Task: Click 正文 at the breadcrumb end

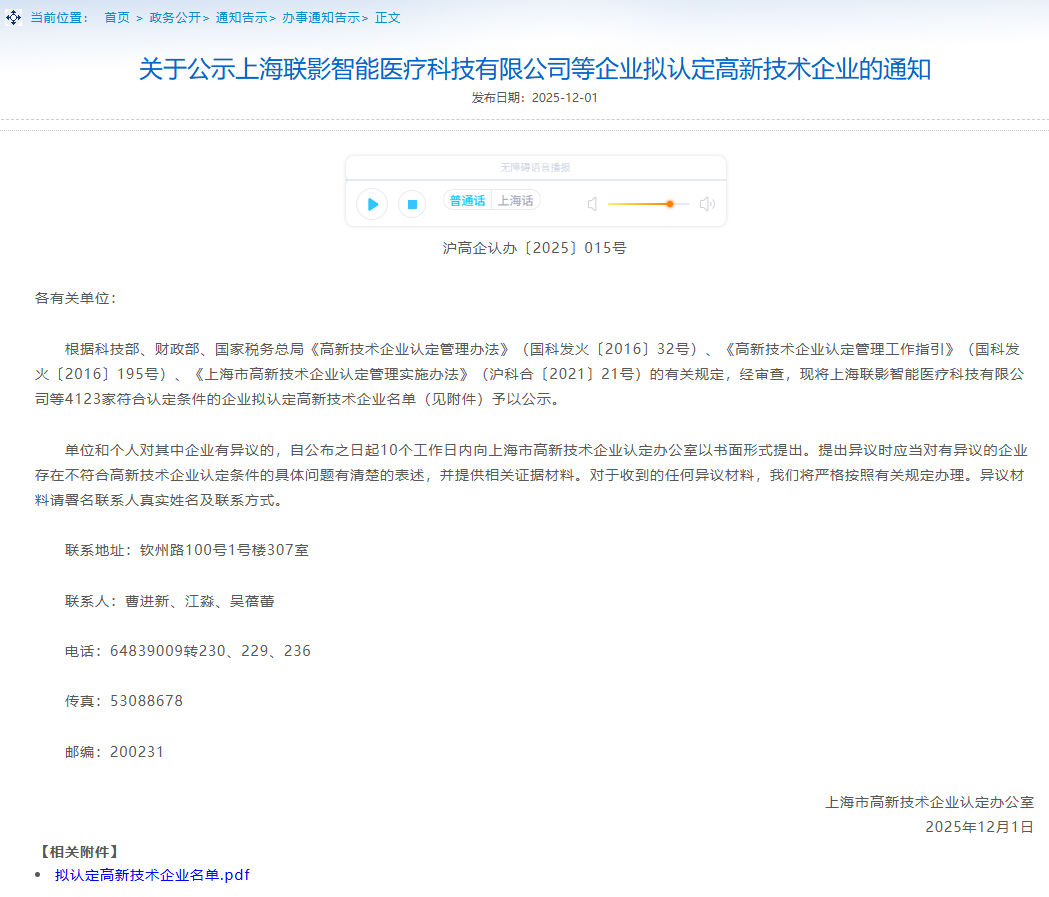Action: pyautogui.click(x=388, y=18)
